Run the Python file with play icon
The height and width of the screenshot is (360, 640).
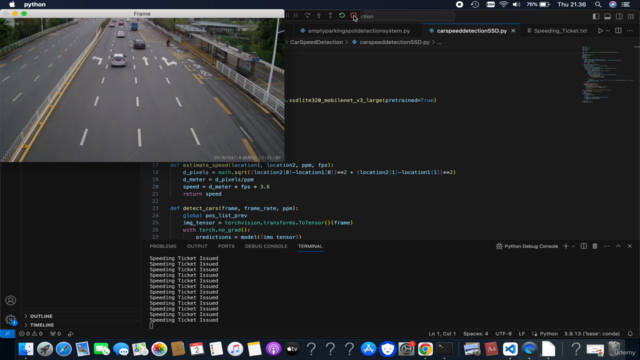tap(600, 31)
